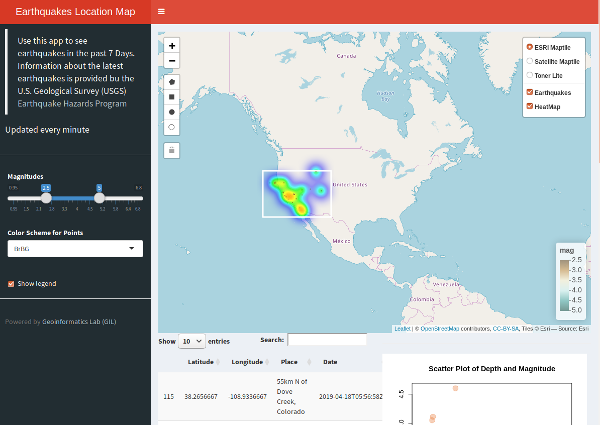Select the draw polygon tool
This screenshot has height=425, width=600.
coord(172,82)
